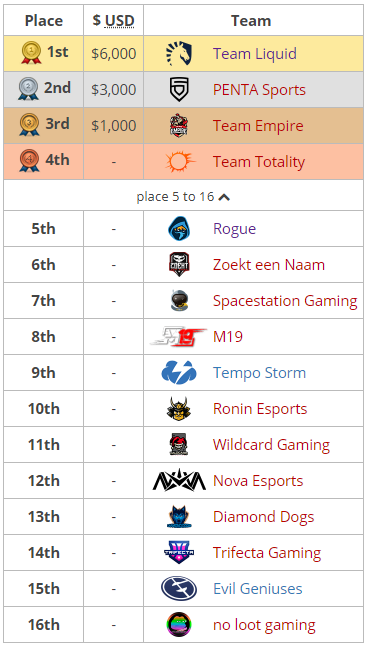Open the Team Liquid link

[x=255, y=54]
